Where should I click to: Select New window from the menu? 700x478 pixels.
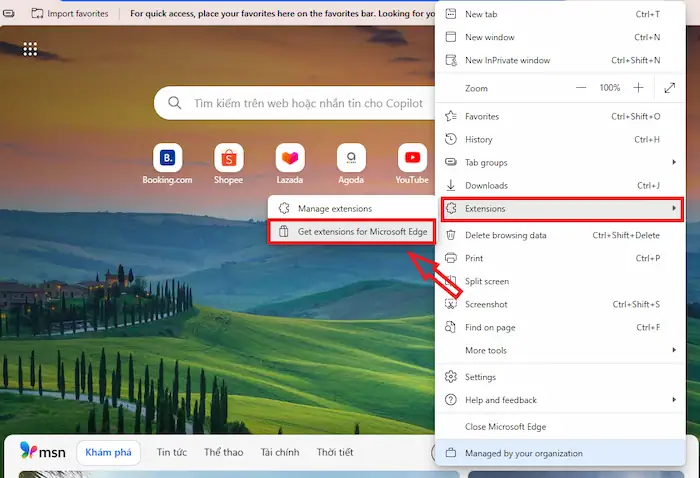[x=560, y=37]
